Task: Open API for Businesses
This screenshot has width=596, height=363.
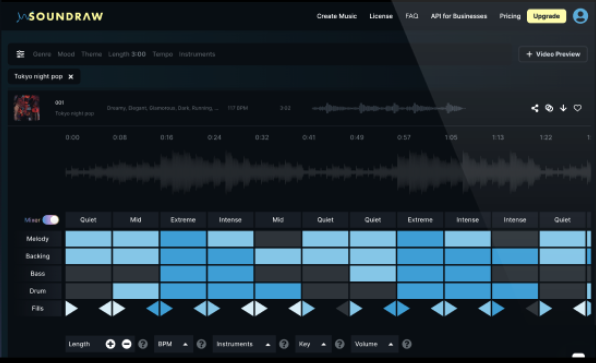Action: [459, 16]
